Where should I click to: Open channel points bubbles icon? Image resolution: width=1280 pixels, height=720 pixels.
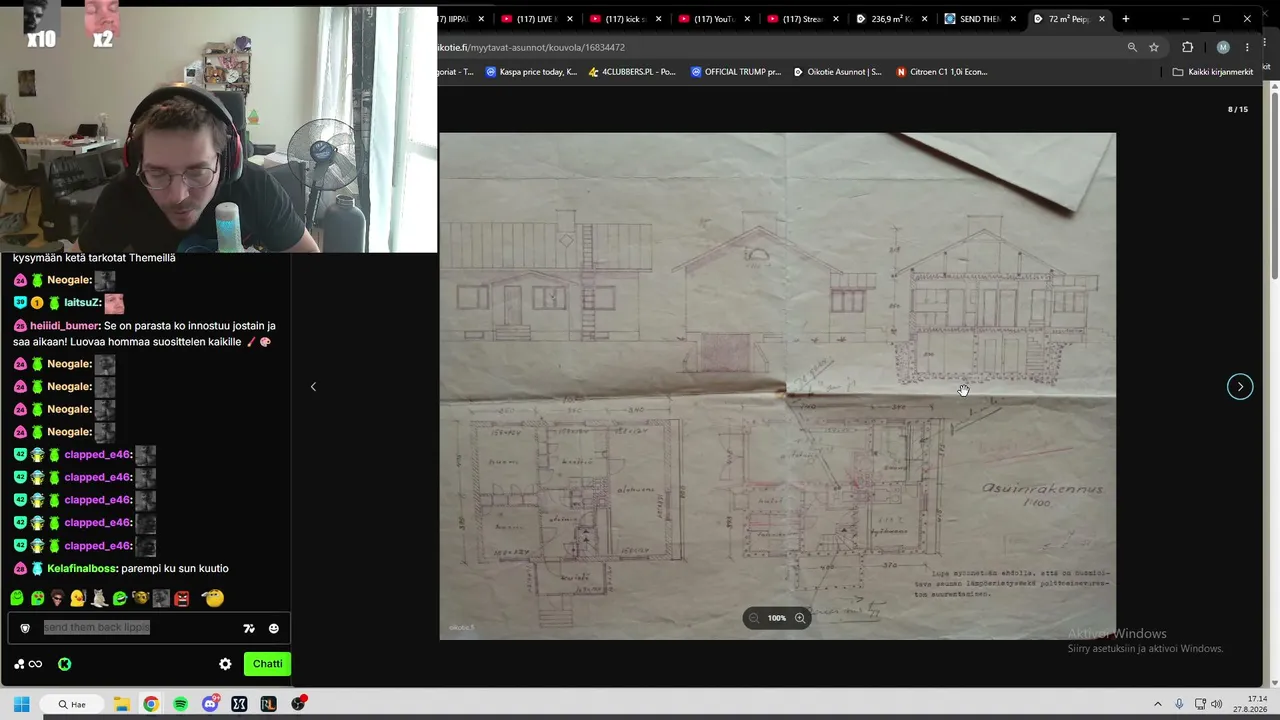coord(28,664)
